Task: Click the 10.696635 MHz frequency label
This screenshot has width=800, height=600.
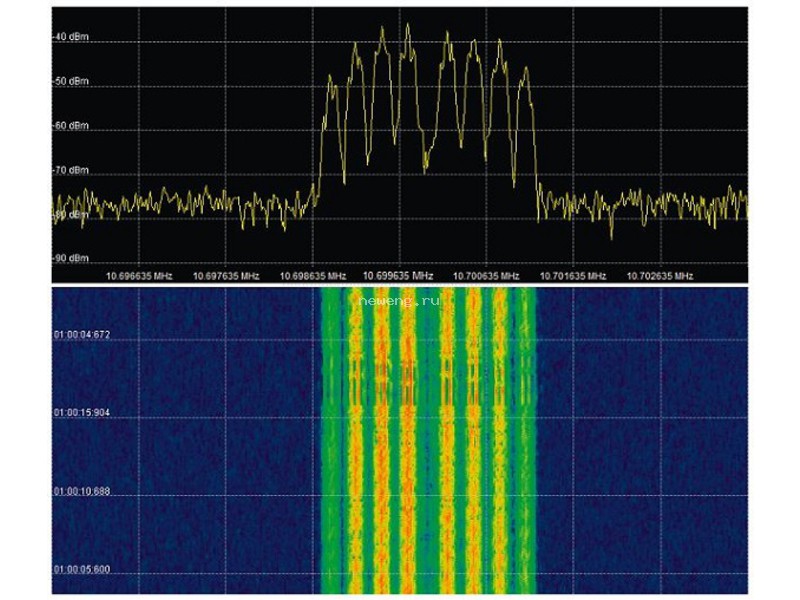Action: (x=139, y=276)
